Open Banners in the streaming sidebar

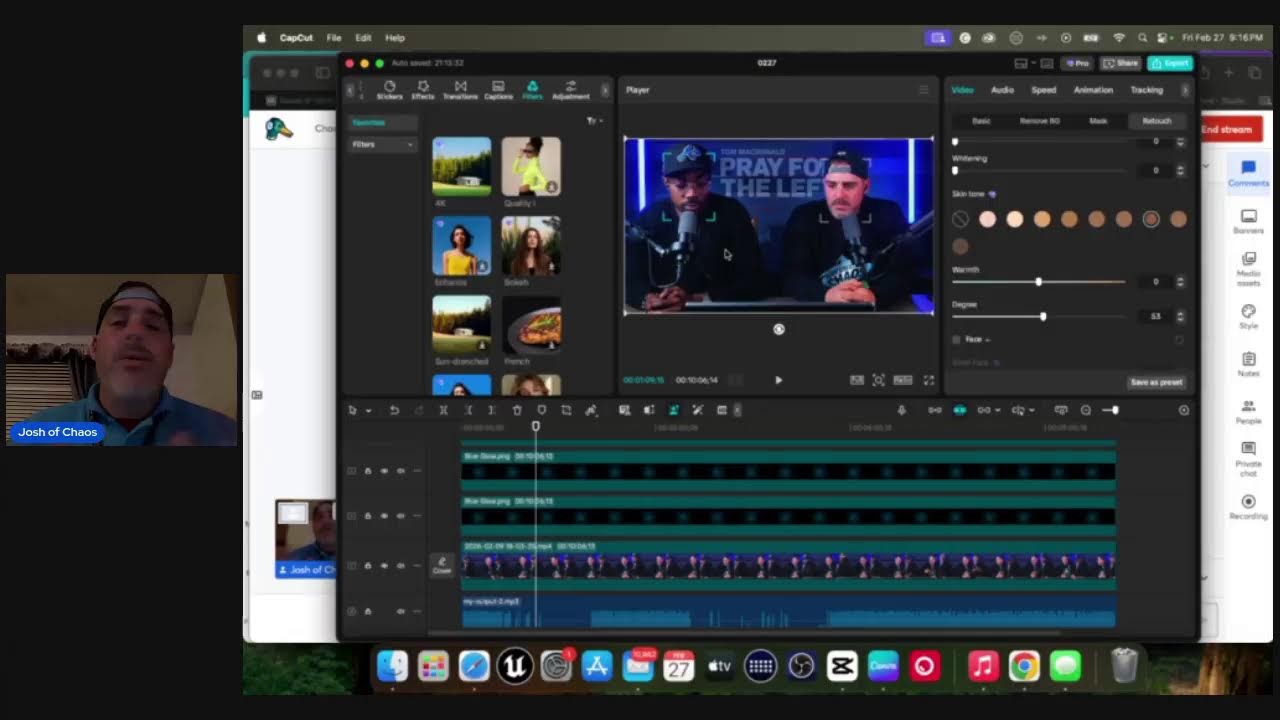click(1248, 222)
